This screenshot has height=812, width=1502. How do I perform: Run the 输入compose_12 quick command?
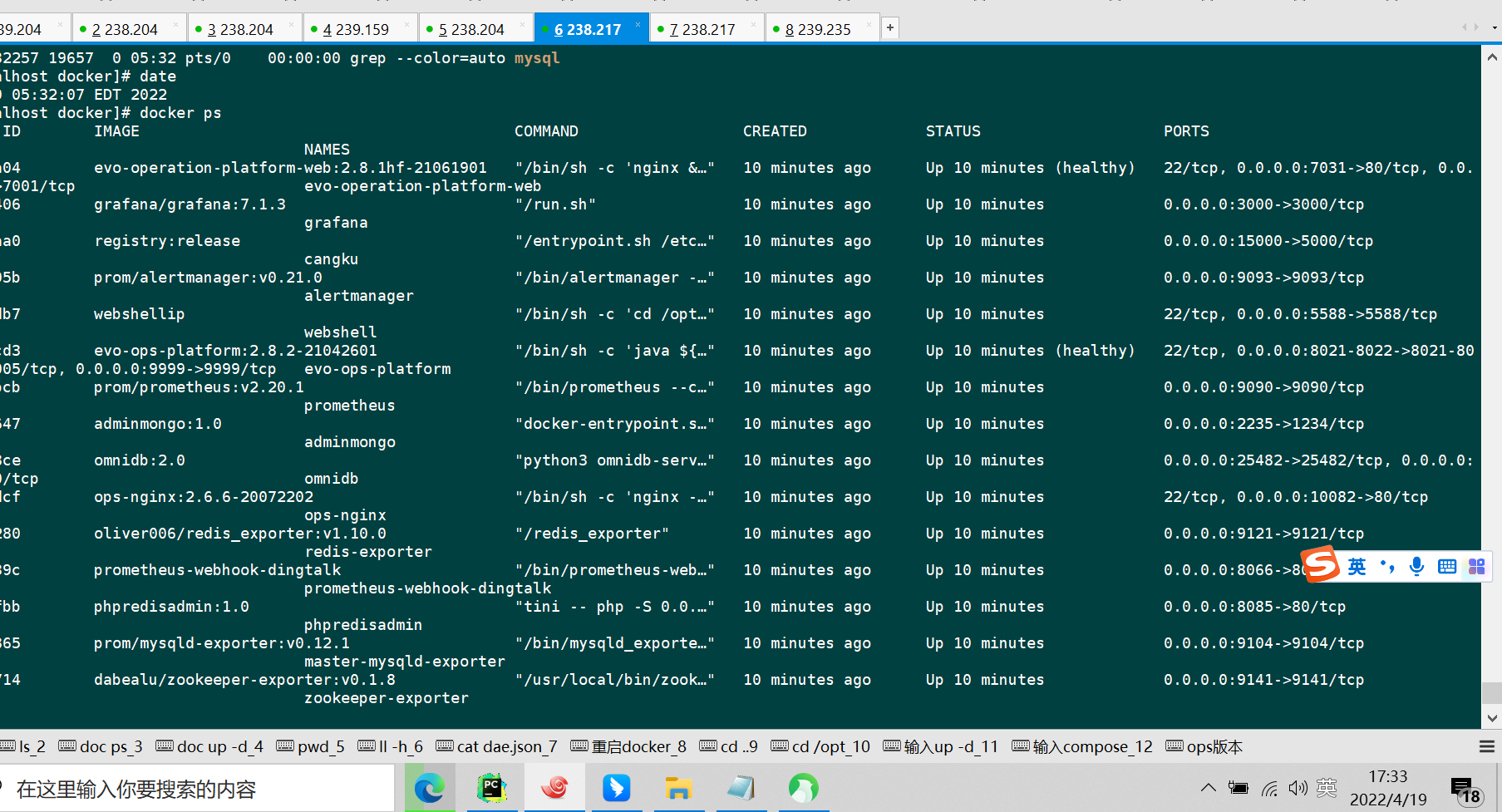(1082, 746)
